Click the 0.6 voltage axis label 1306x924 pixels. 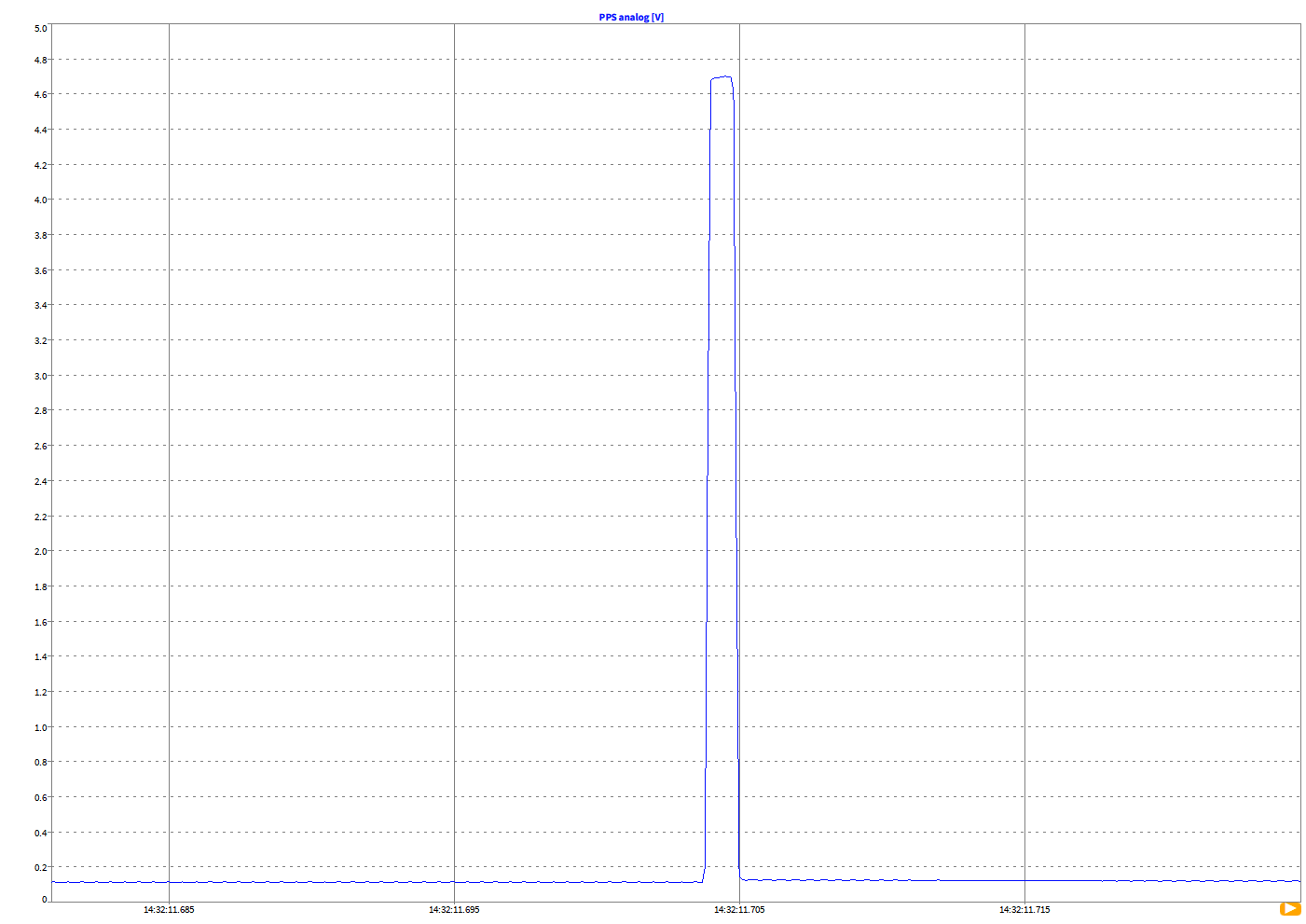coord(40,797)
